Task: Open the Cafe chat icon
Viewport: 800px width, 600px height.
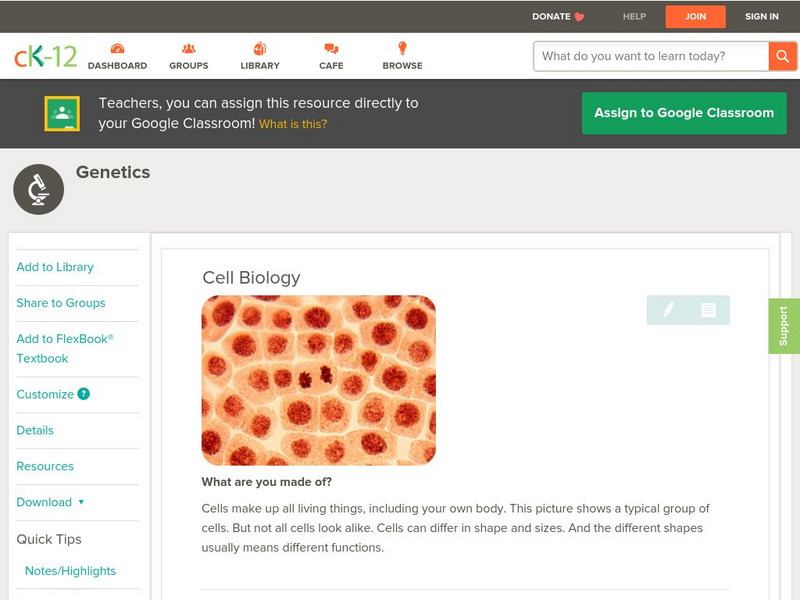Action: (x=331, y=49)
